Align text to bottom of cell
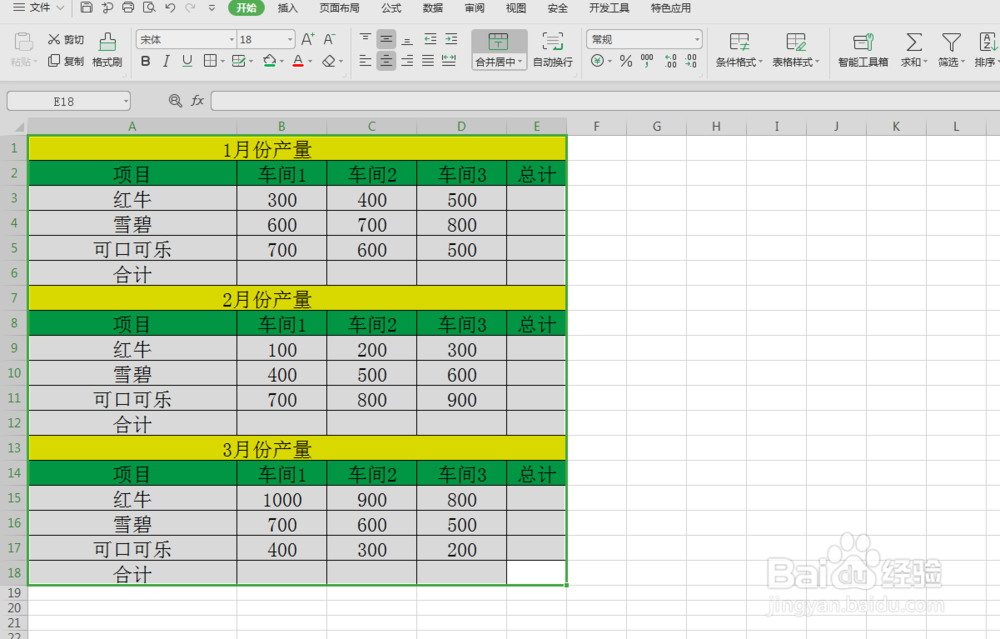1000x639 pixels. pyautogui.click(x=407, y=39)
